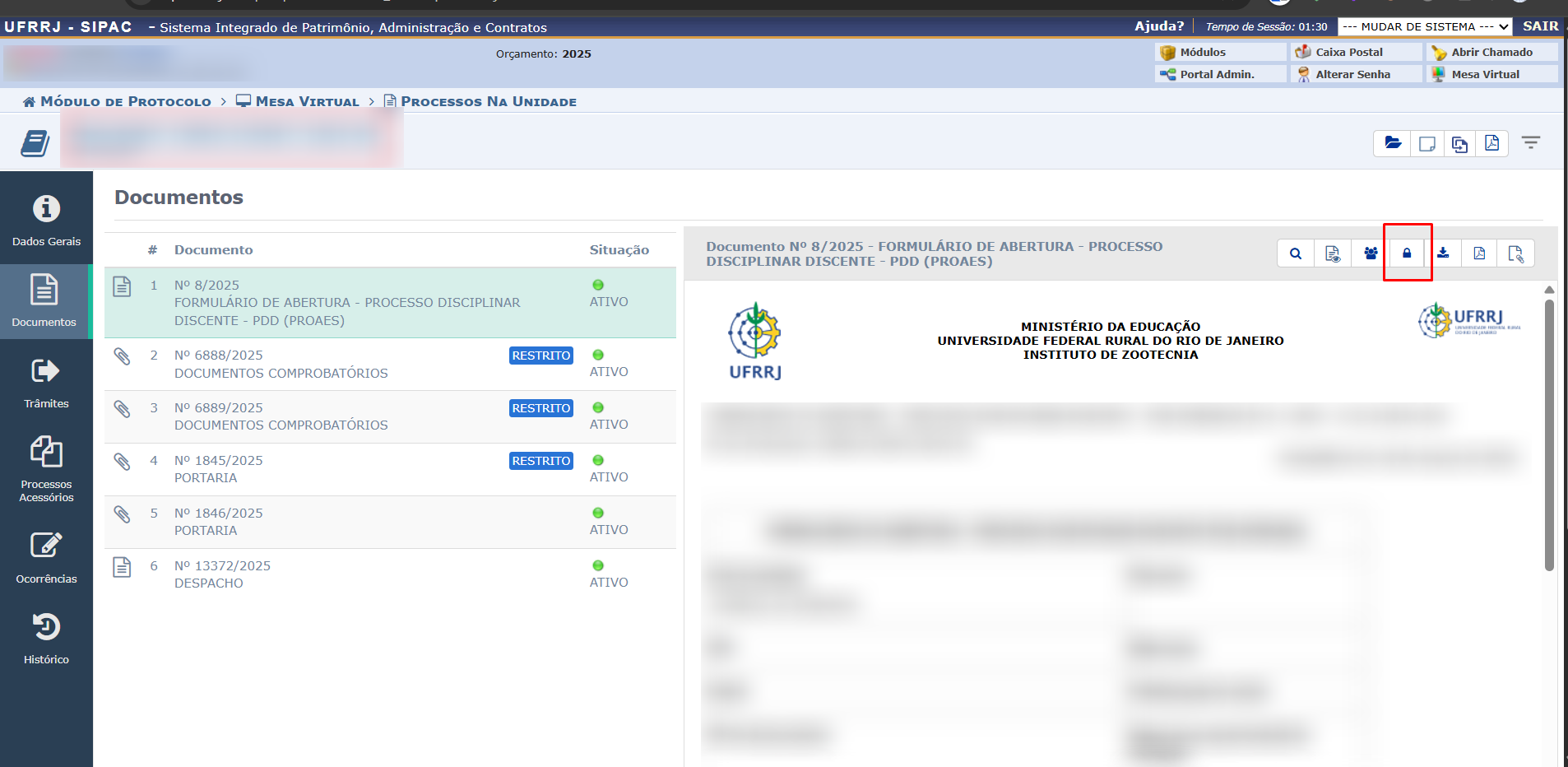Click the document preview vertical scrollbar
The image size is (1568, 767).
coord(1549,435)
